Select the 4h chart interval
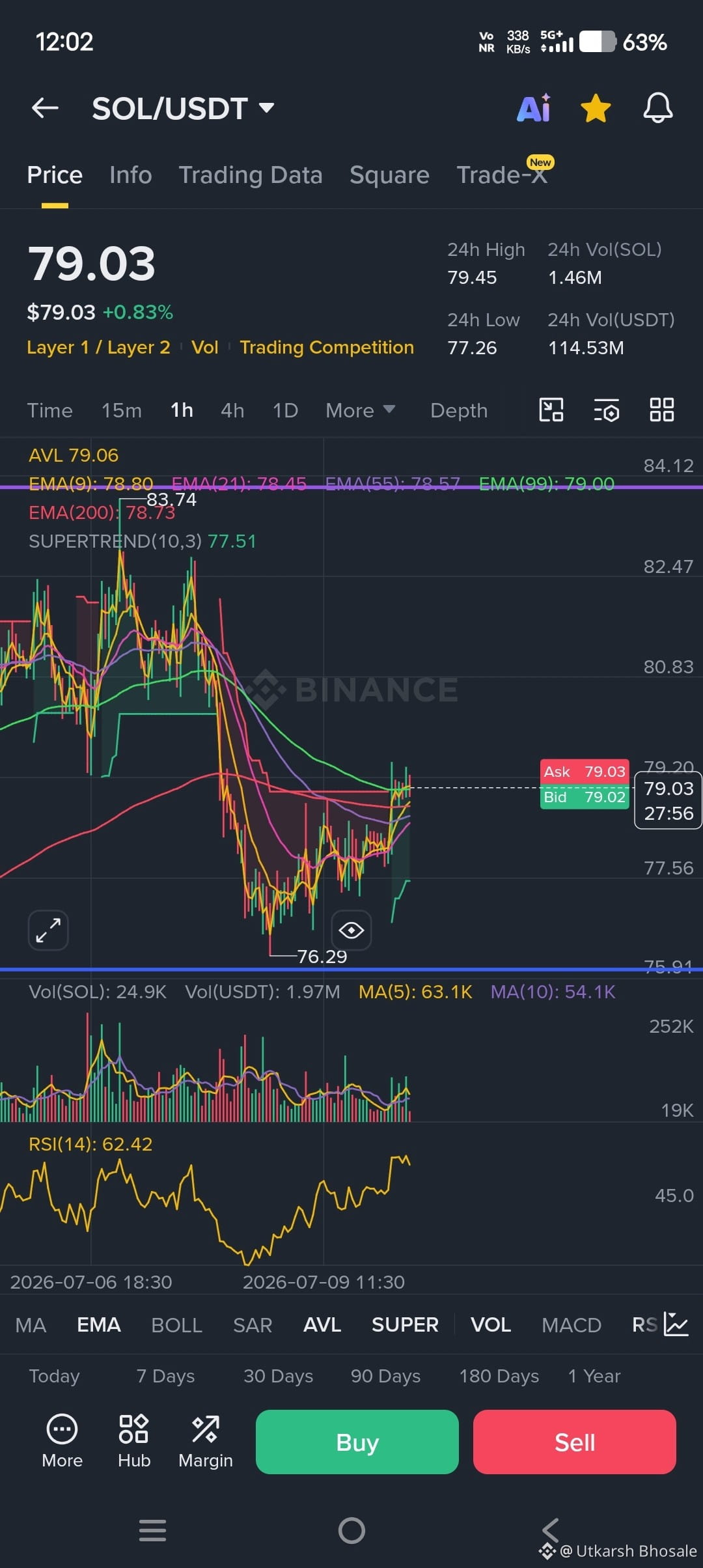The width and height of the screenshot is (703, 1568). click(x=232, y=411)
